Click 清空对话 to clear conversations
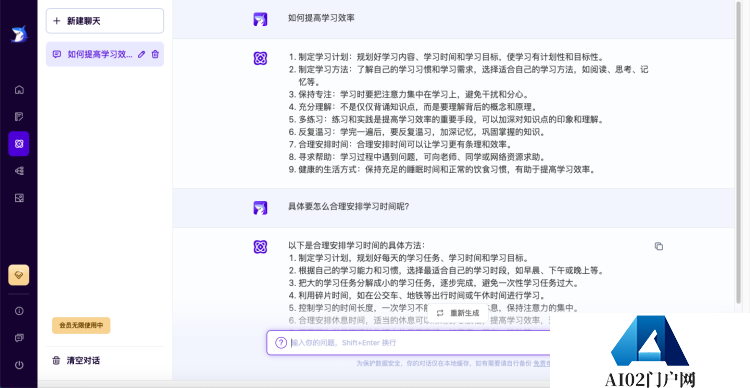Image resolution: width=750 pixels, height=388 pixels. [77, 360]
